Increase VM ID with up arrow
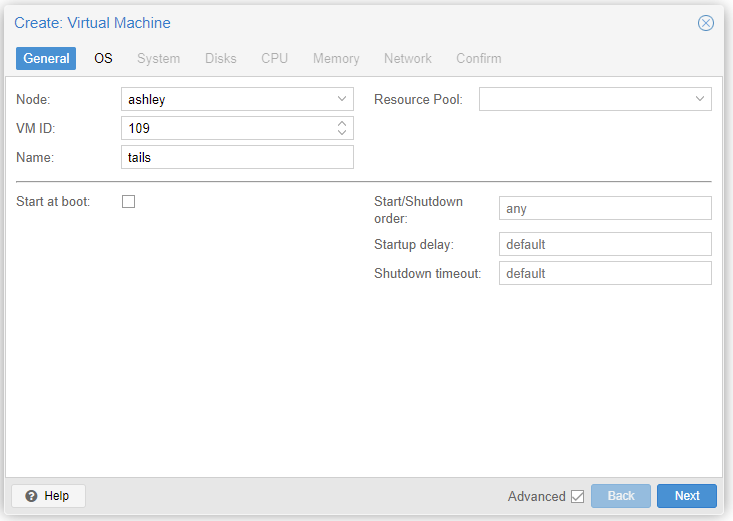 click(342, 123)
